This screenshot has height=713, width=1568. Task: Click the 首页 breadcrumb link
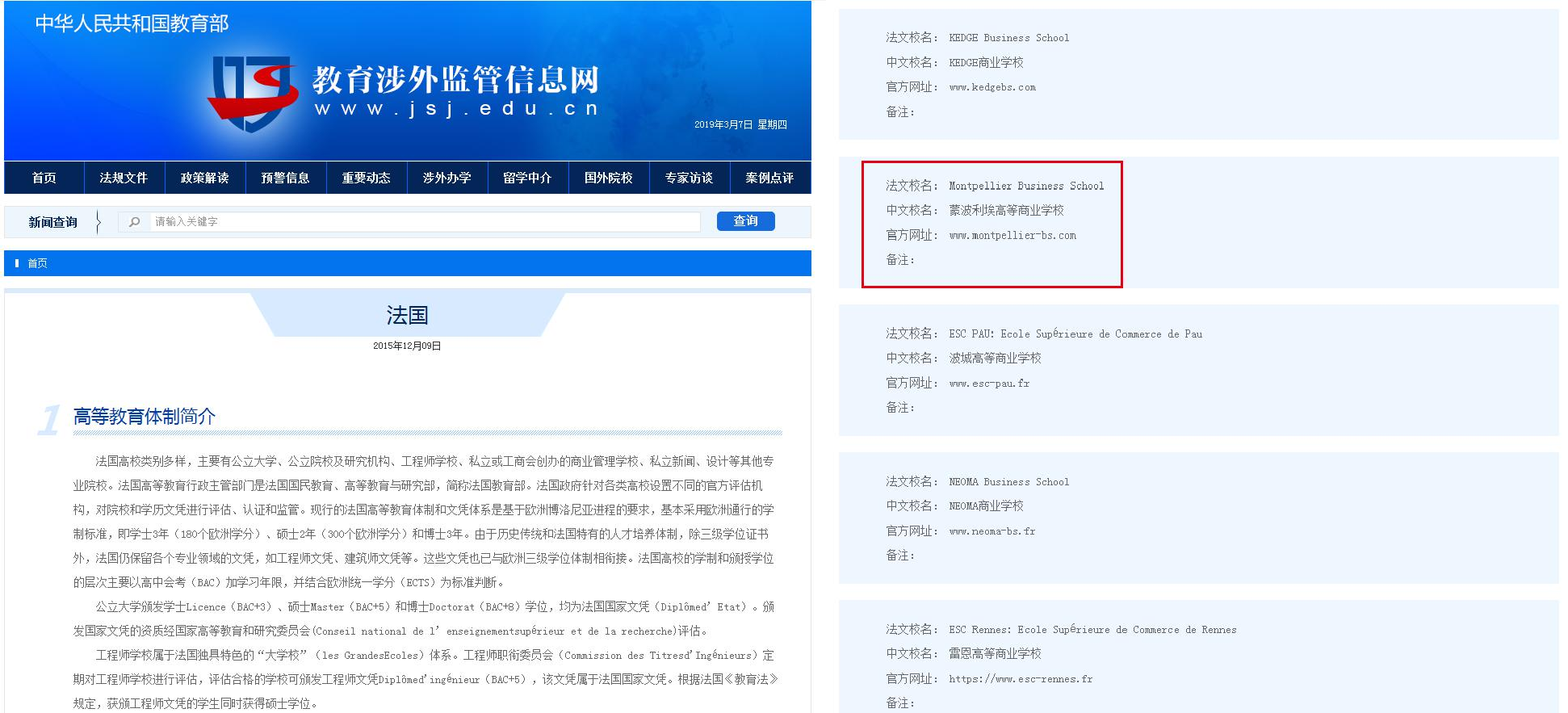pos(37,263)
